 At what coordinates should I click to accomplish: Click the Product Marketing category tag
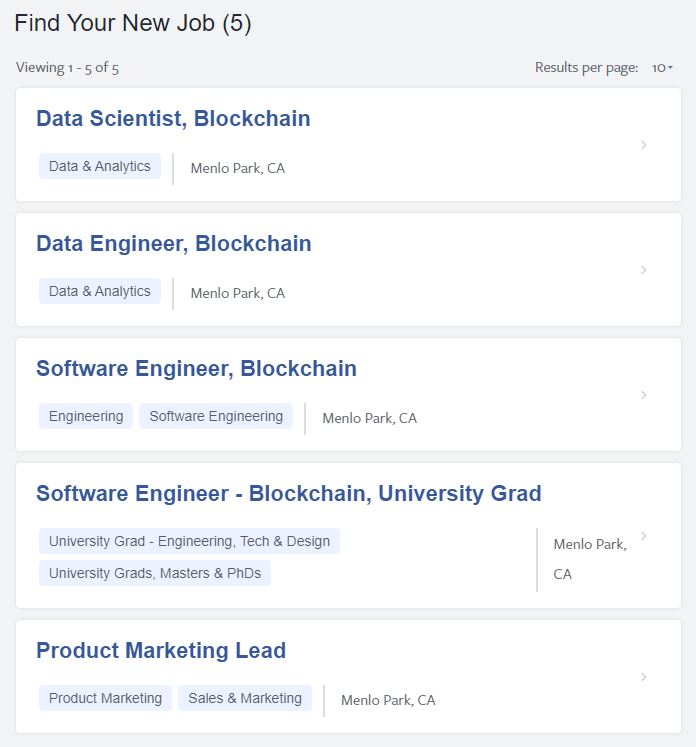click(105, 698)
